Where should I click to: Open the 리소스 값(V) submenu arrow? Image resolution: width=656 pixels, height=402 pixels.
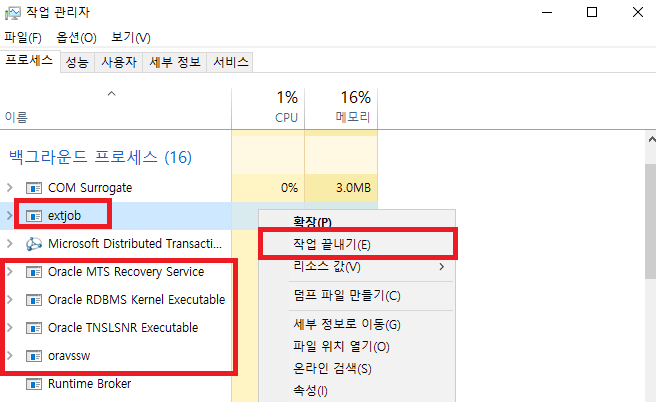[442, 266]
